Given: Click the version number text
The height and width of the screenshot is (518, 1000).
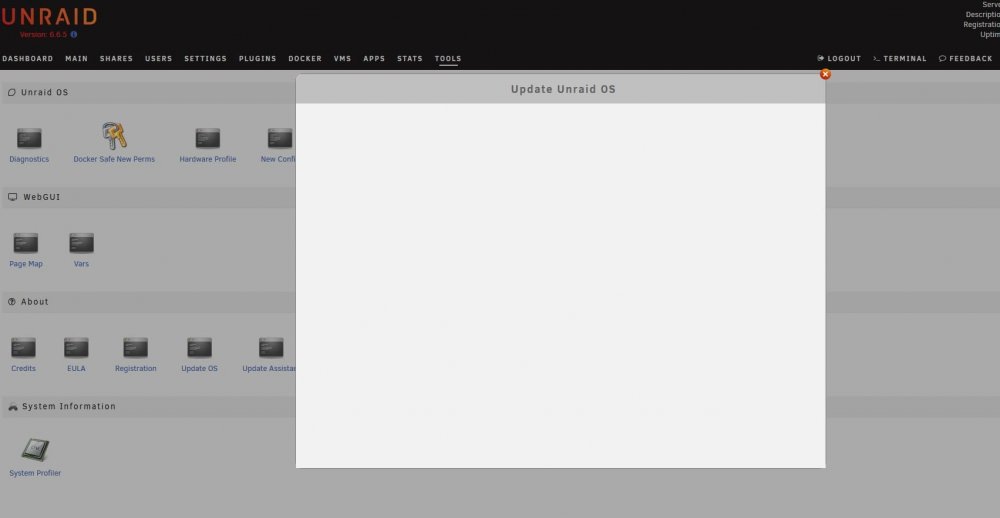Looking at the screenshot, I should point(43,34).
